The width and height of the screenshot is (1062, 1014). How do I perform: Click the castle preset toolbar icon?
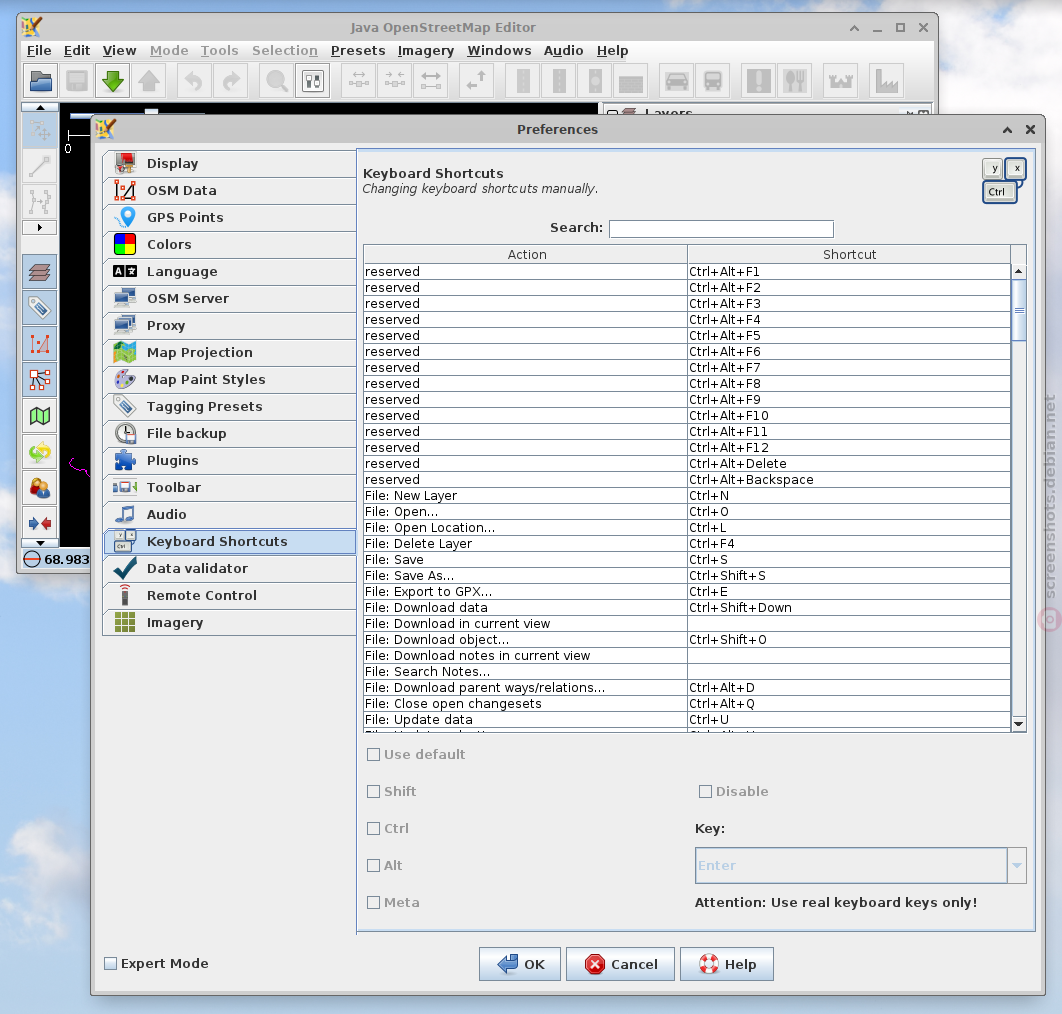coord(841,81)
